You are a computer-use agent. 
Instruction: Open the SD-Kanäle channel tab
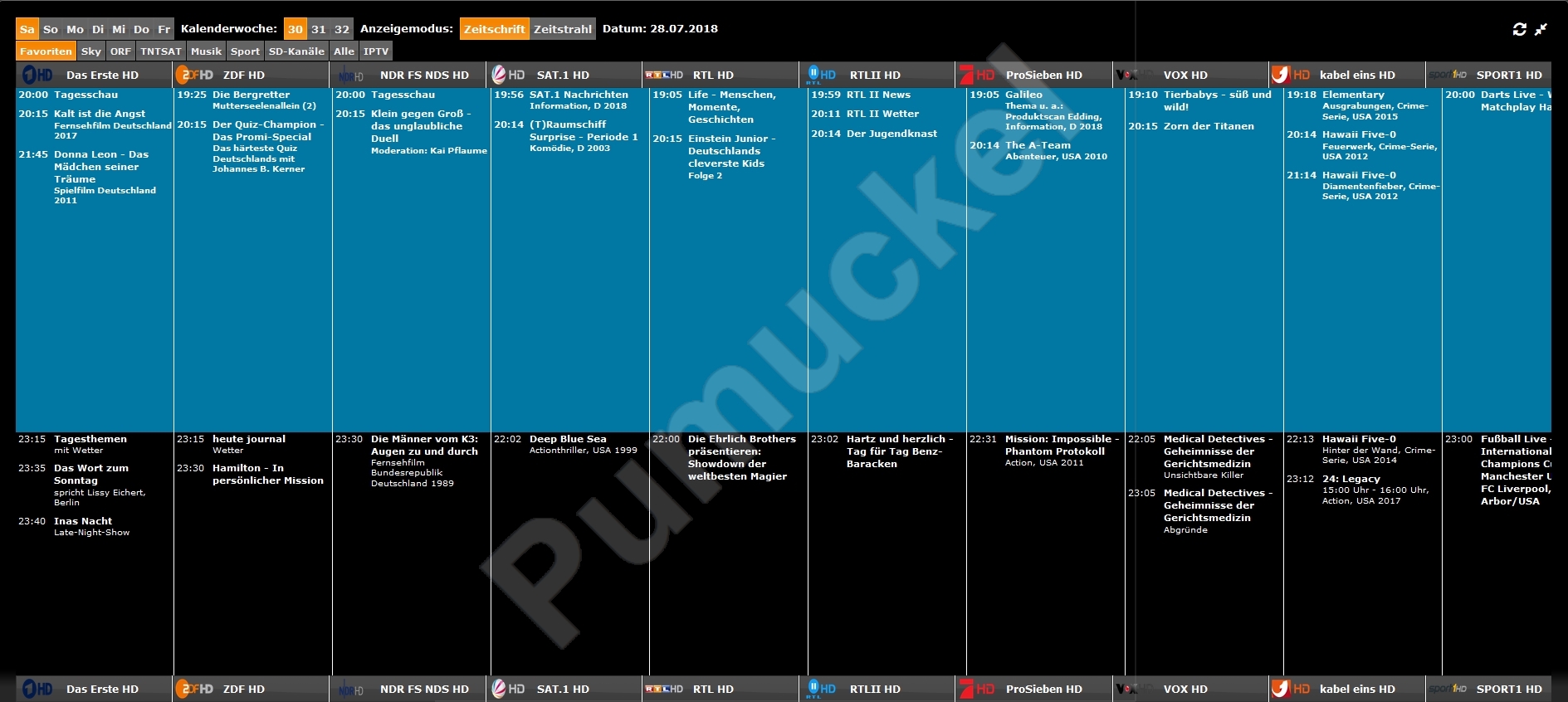pos(296,51)
